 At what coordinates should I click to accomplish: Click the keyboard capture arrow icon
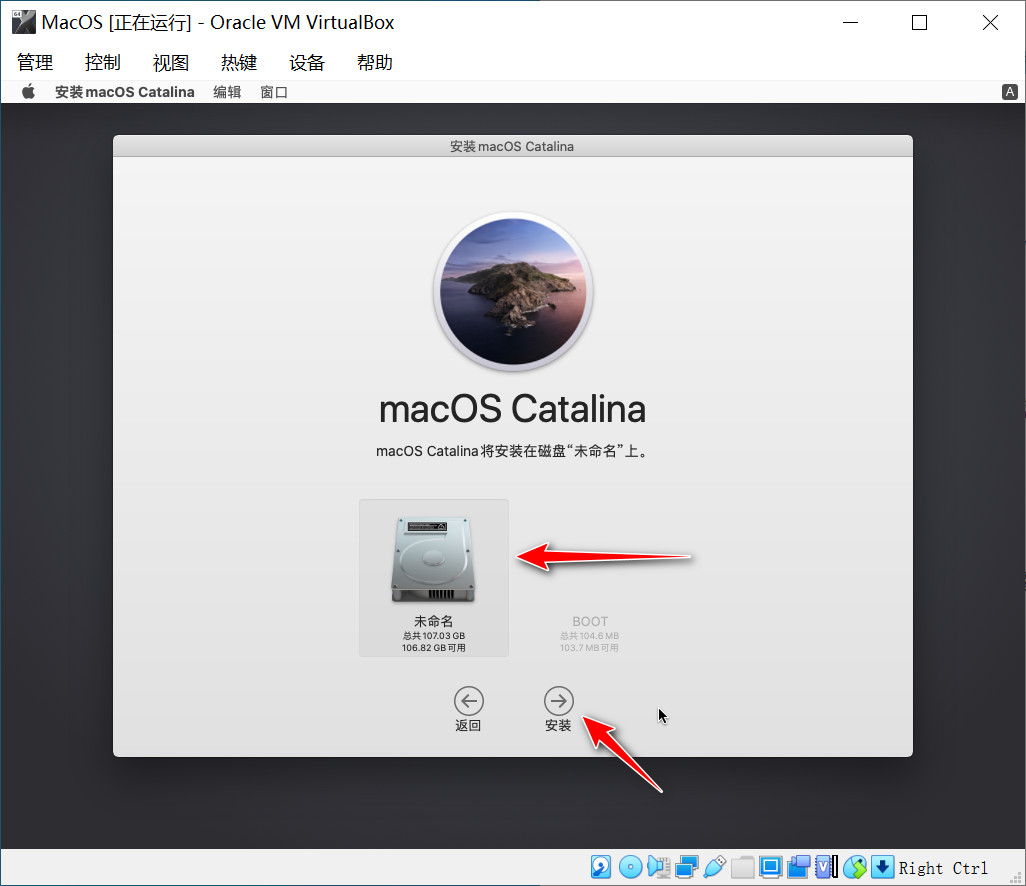click(x=882, y=867)
